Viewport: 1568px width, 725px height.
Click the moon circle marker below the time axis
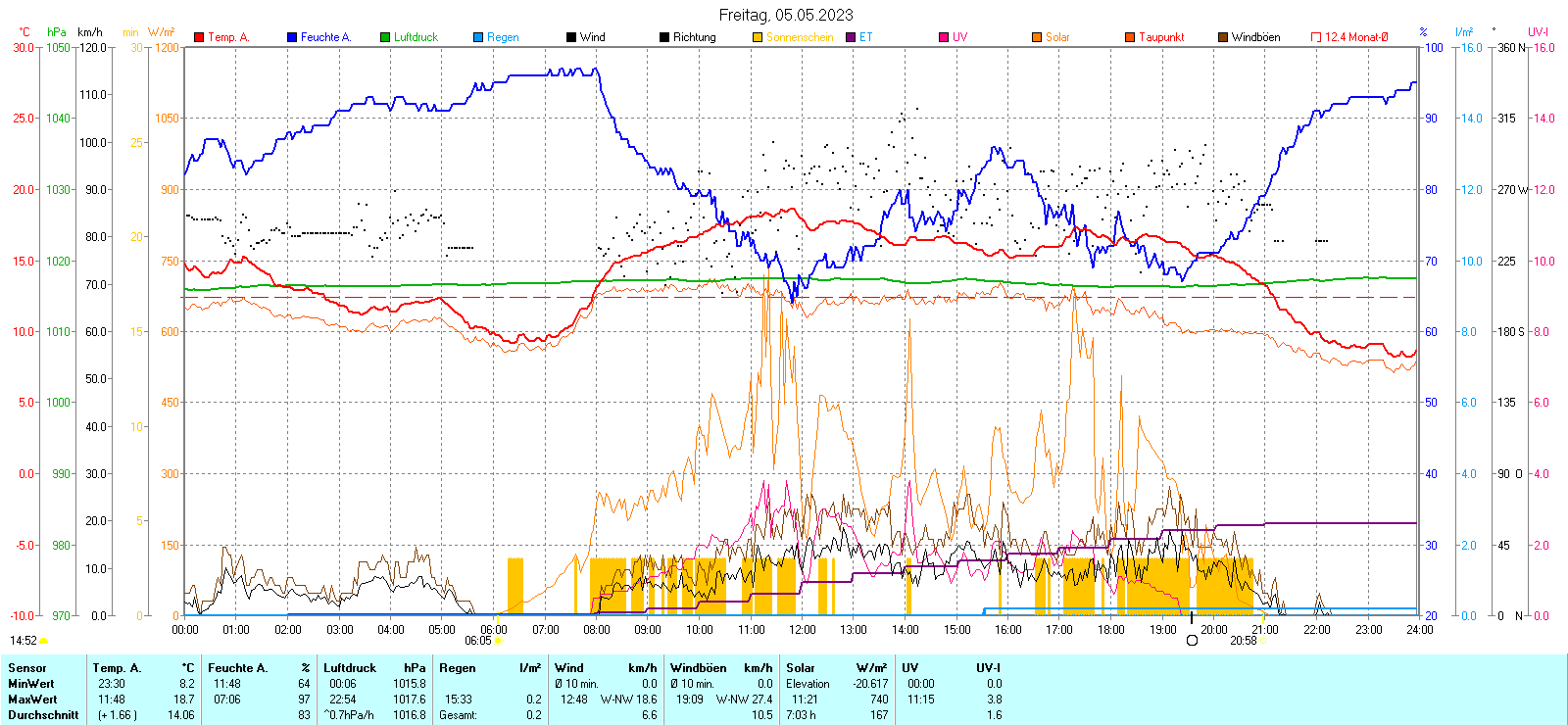point(1192,641)
